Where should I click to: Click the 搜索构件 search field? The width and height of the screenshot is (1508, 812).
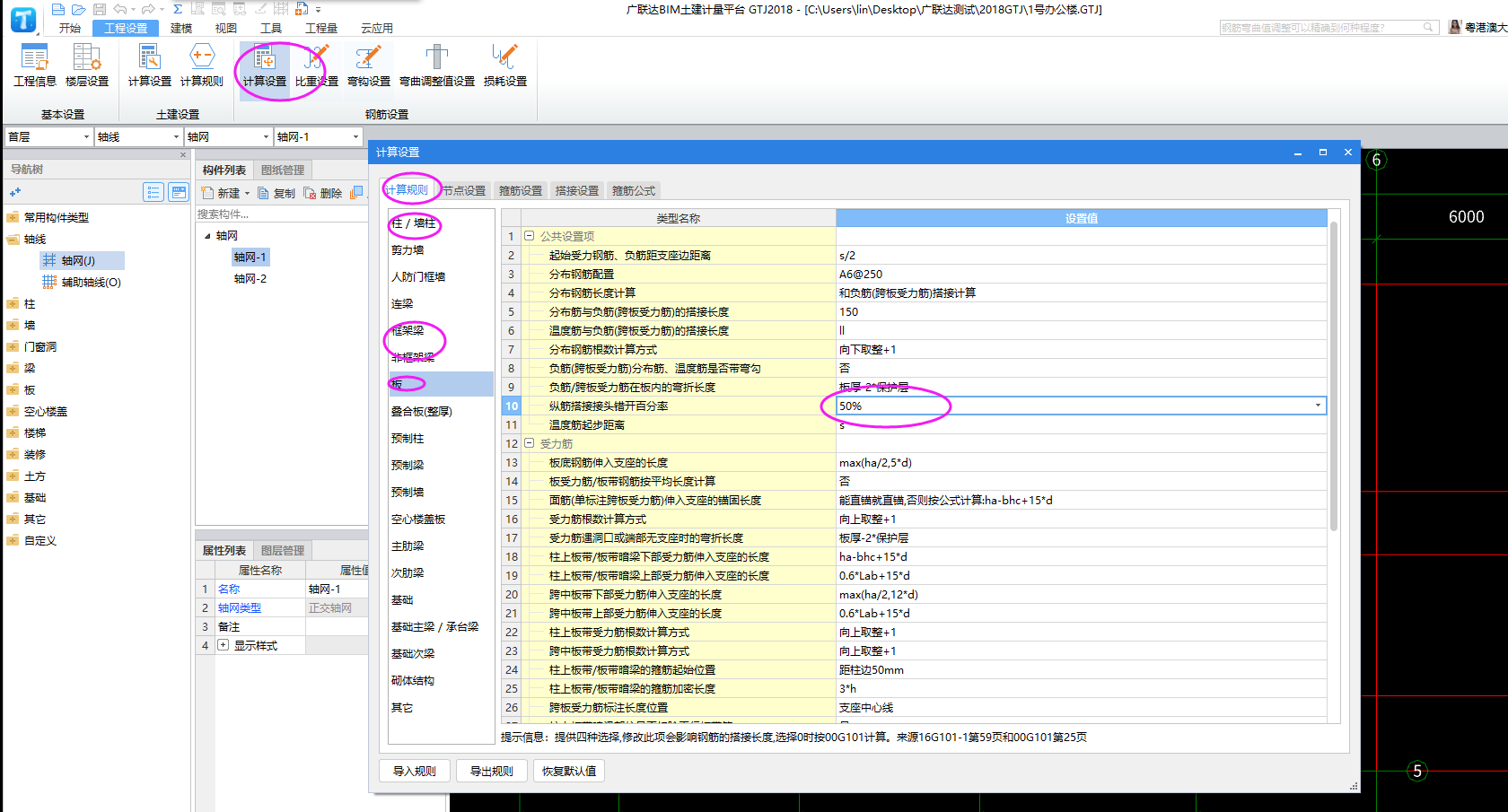click(281, 214)
